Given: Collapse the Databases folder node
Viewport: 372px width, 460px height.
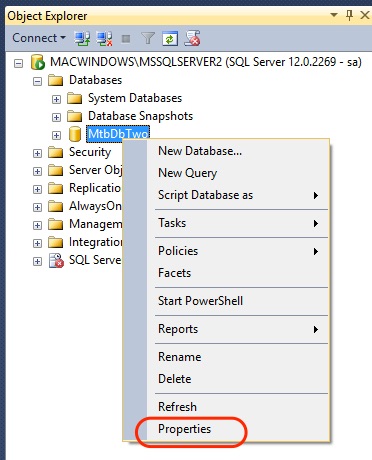Looking at the screenshot, I should (37, 81).
